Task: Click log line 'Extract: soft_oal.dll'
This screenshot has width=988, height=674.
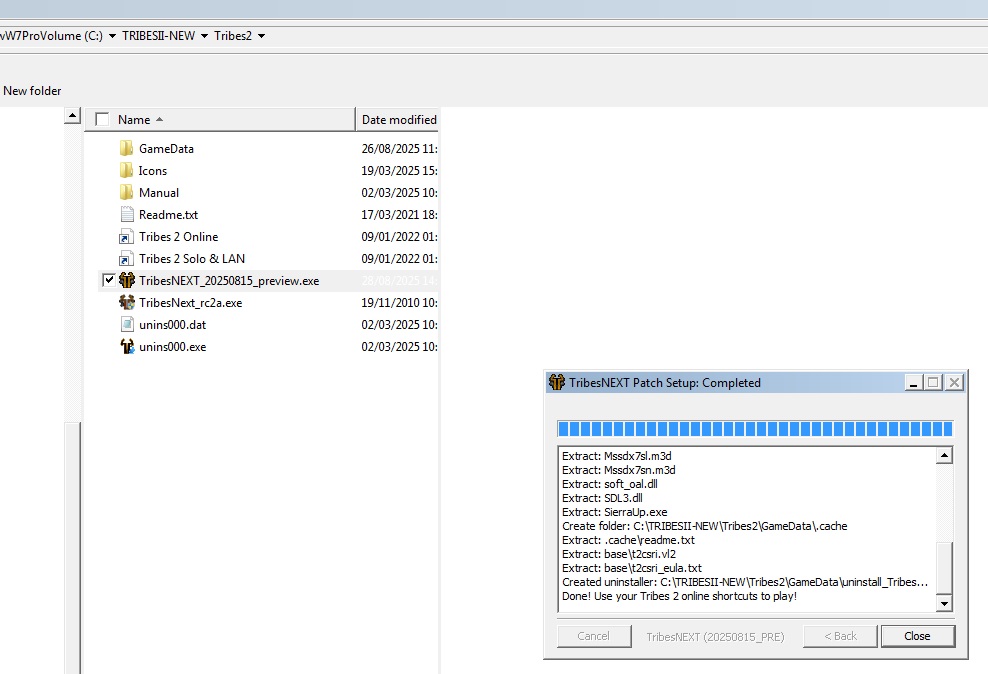Action: [609, 484]
